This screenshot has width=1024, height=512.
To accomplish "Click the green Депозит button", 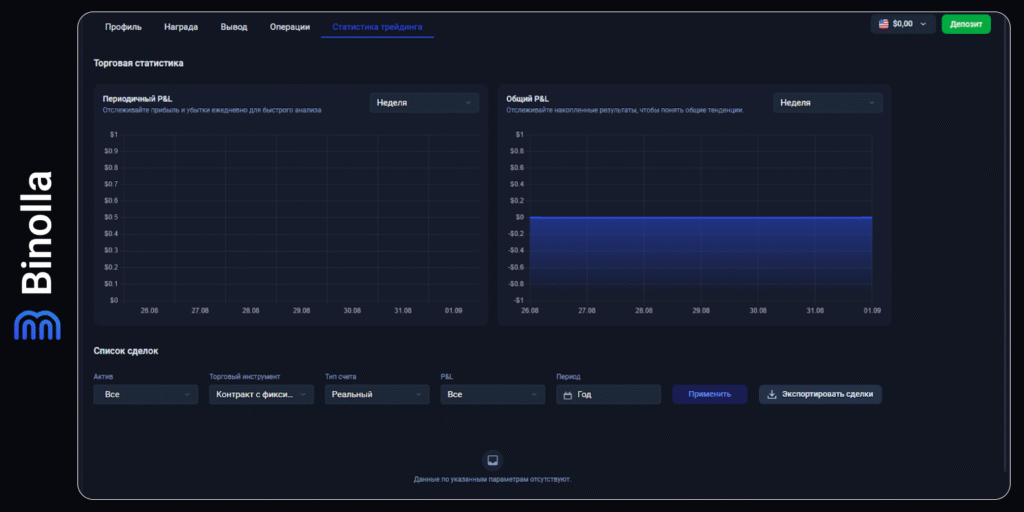I will (966, 23).
